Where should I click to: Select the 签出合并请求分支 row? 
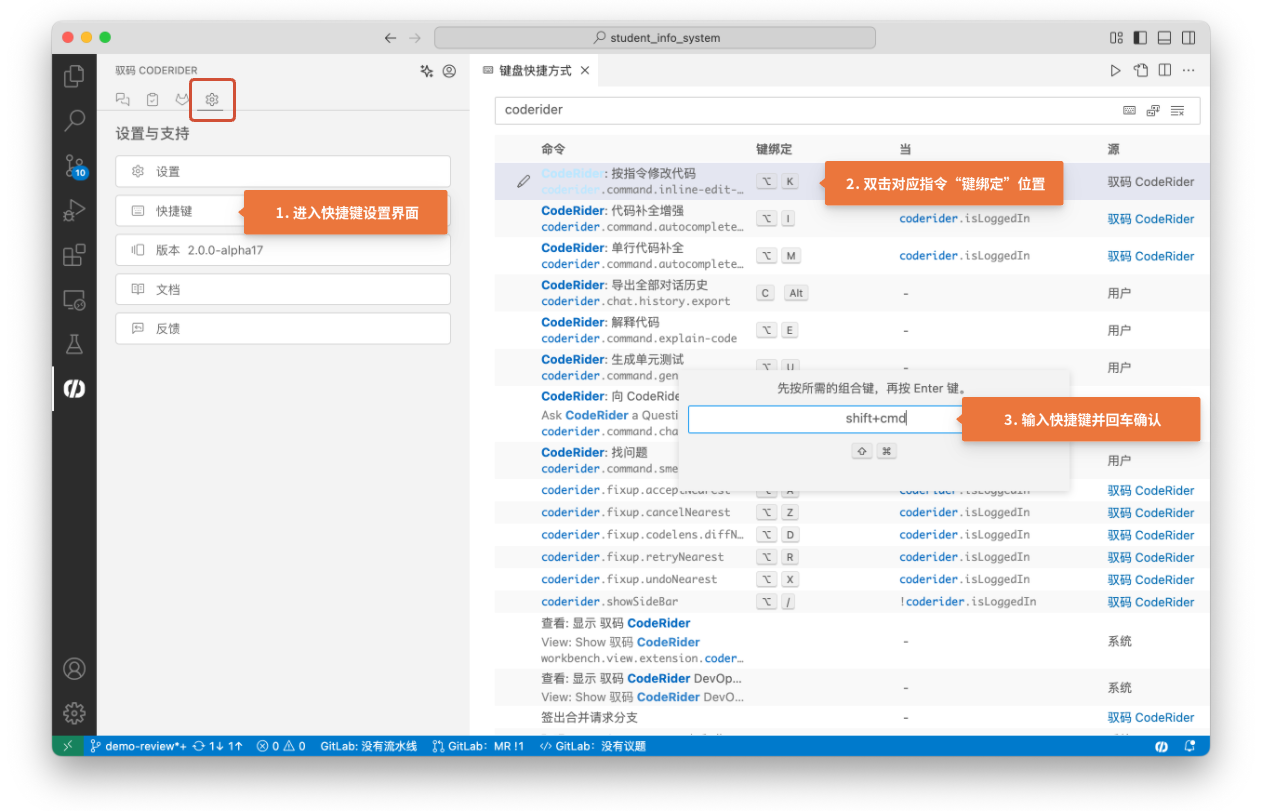(852, 717)
